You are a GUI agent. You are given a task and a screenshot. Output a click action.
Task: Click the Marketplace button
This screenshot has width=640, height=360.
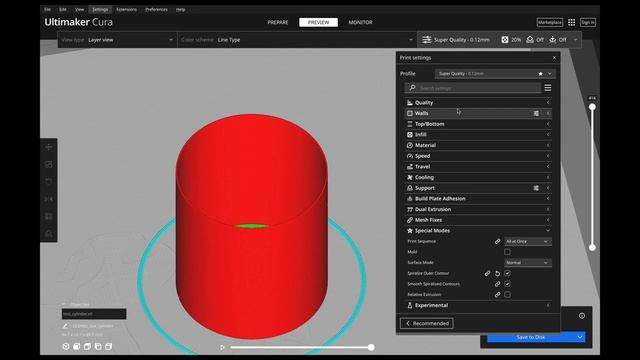(x=550, y=22)
